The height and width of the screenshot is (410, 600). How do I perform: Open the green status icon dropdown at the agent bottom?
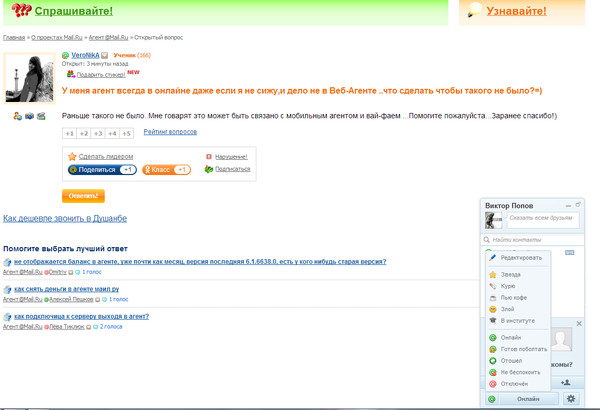pos(492,399)
